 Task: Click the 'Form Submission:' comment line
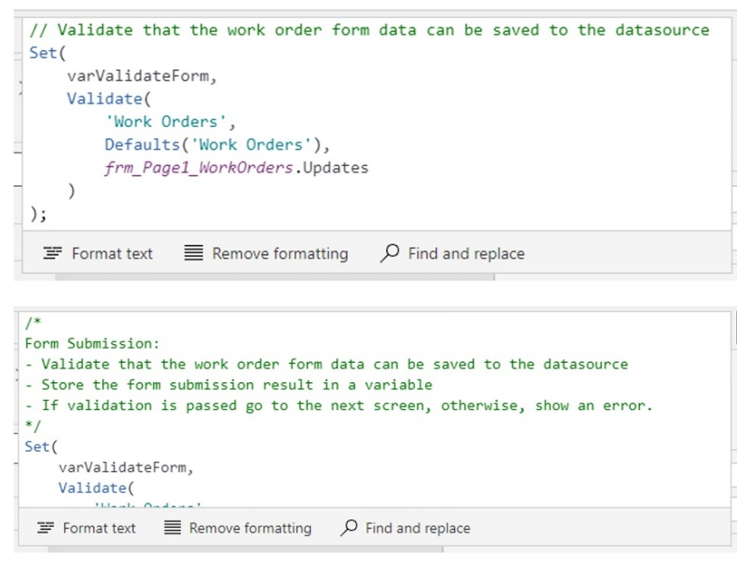(x=92, y=343)
